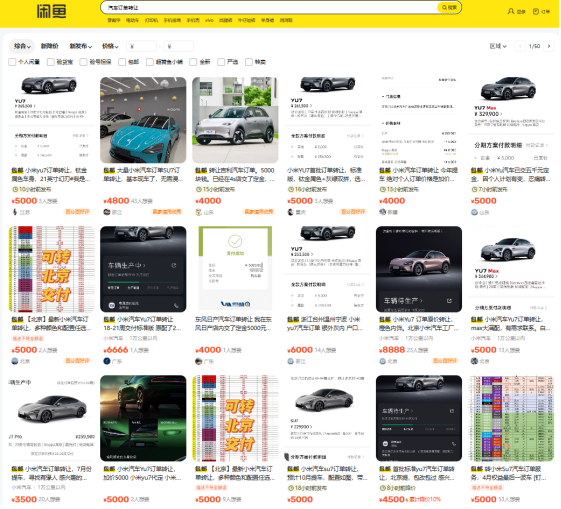This screenshot has height=509, width=561.
Task: Click the previous page arrow
Action: (x=520, y=46)
